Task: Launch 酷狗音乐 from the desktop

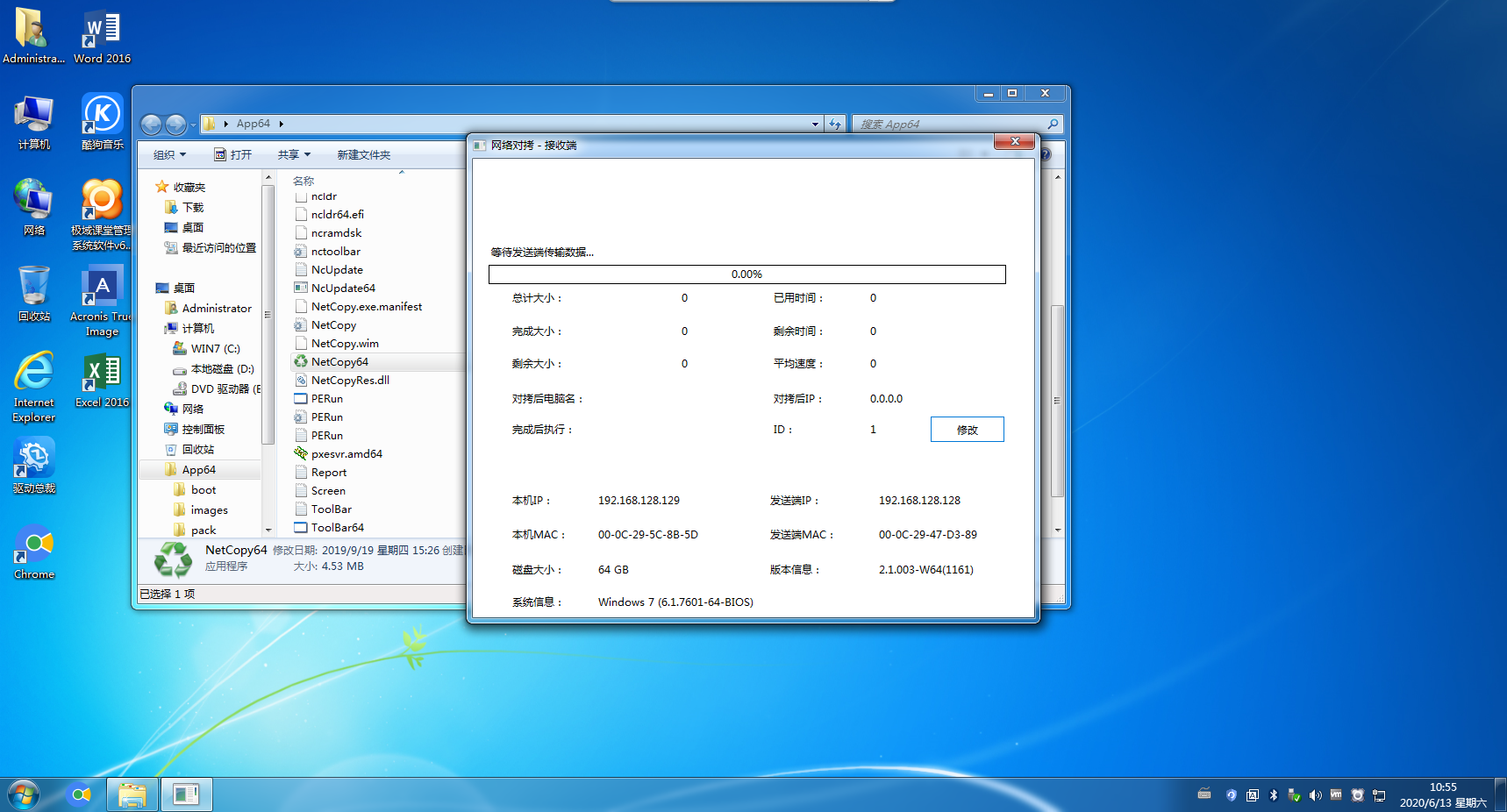Action: [102, 122]
